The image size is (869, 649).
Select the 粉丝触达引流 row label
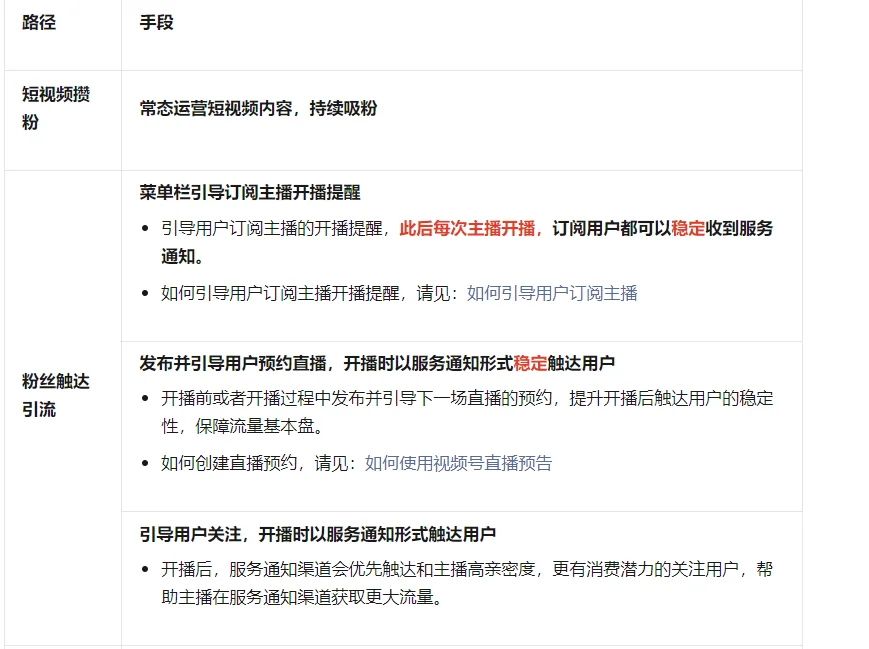56,395
